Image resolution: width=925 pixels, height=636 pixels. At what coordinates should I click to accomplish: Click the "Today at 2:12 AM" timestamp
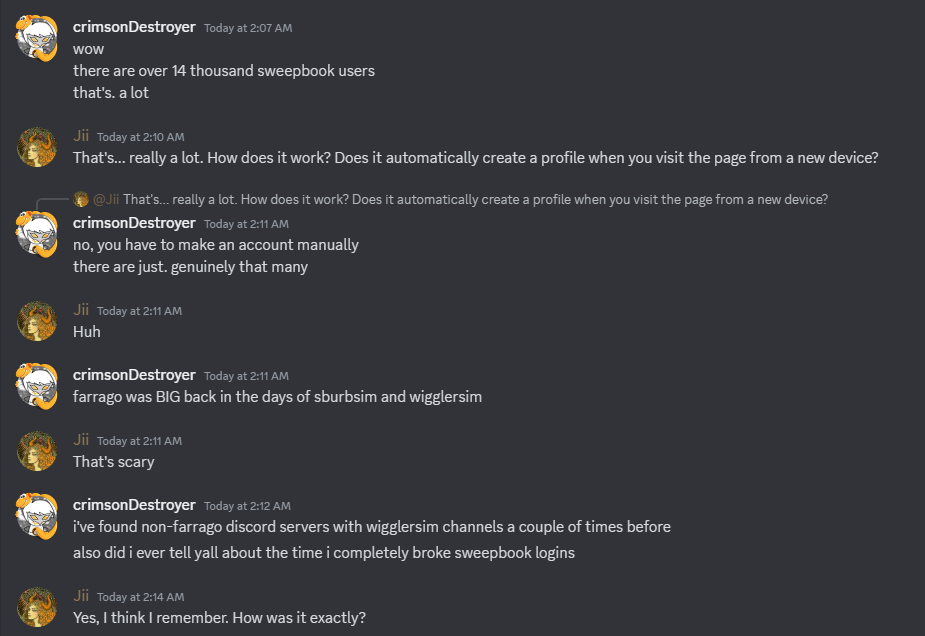click(247, 506)
